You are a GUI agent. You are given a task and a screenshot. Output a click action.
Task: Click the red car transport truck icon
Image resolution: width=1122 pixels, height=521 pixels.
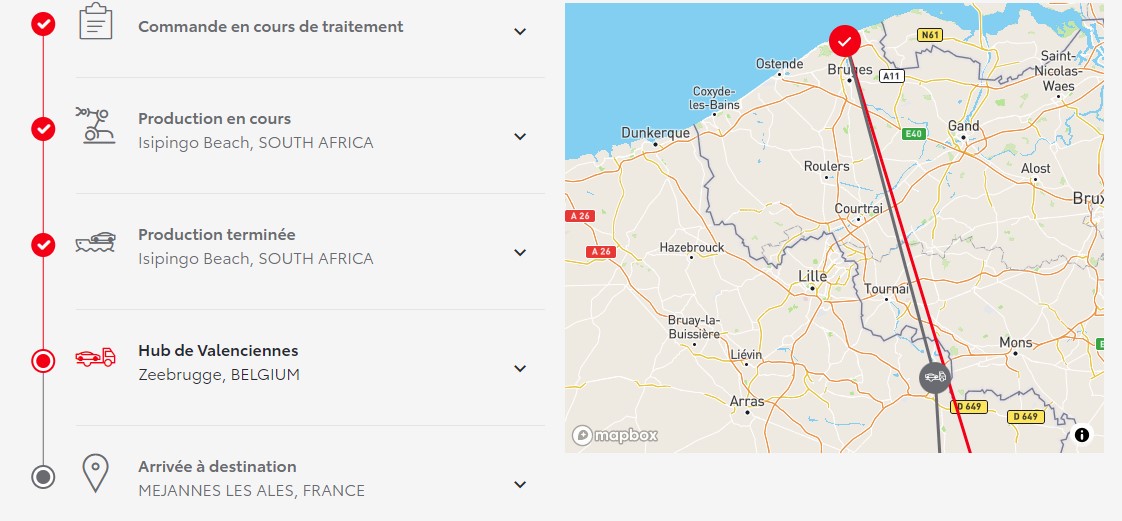point(96,357)
